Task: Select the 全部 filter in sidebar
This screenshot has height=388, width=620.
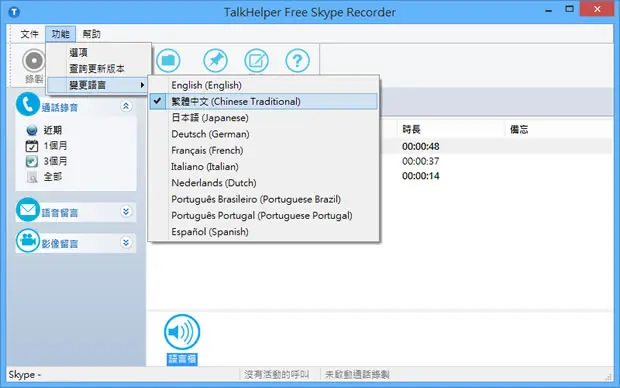Action: click(x=53, y=176)
